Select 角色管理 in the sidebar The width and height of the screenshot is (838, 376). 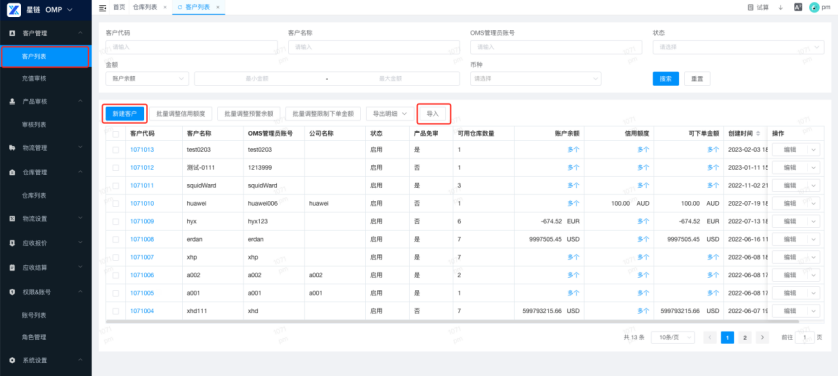point(34,338)
